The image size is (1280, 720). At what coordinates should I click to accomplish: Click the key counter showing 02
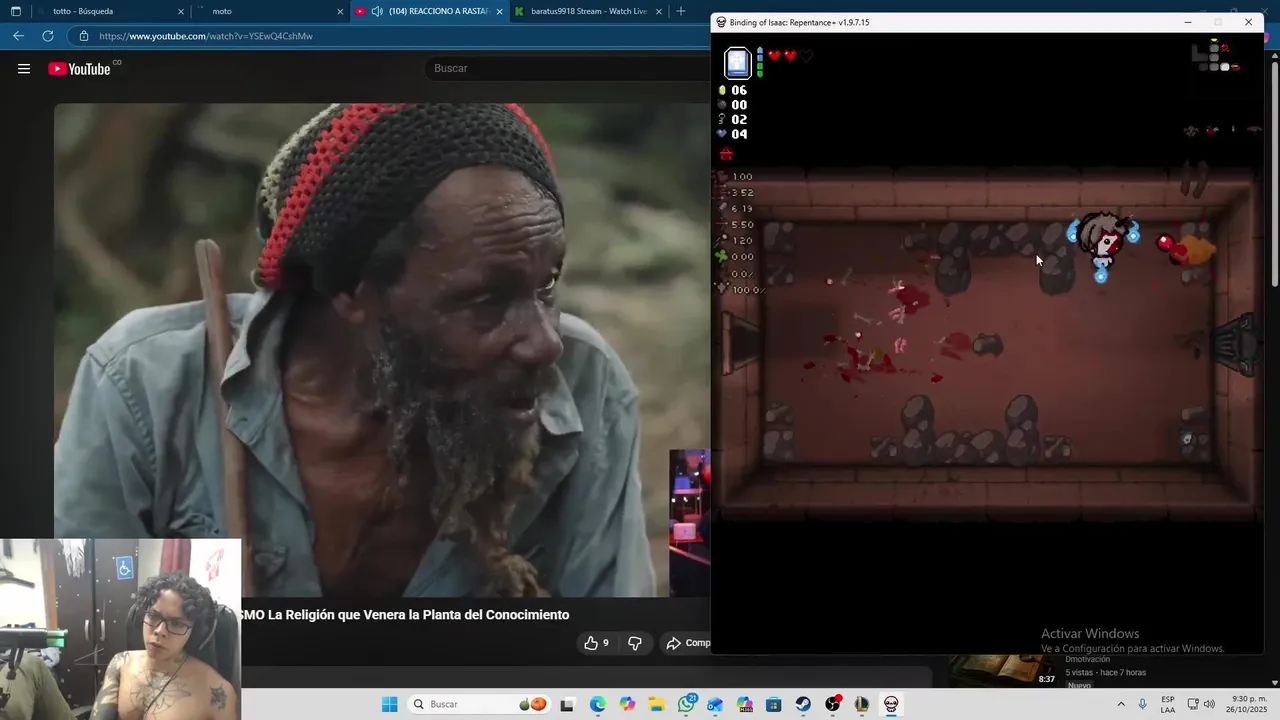click(x=733, y=119)
